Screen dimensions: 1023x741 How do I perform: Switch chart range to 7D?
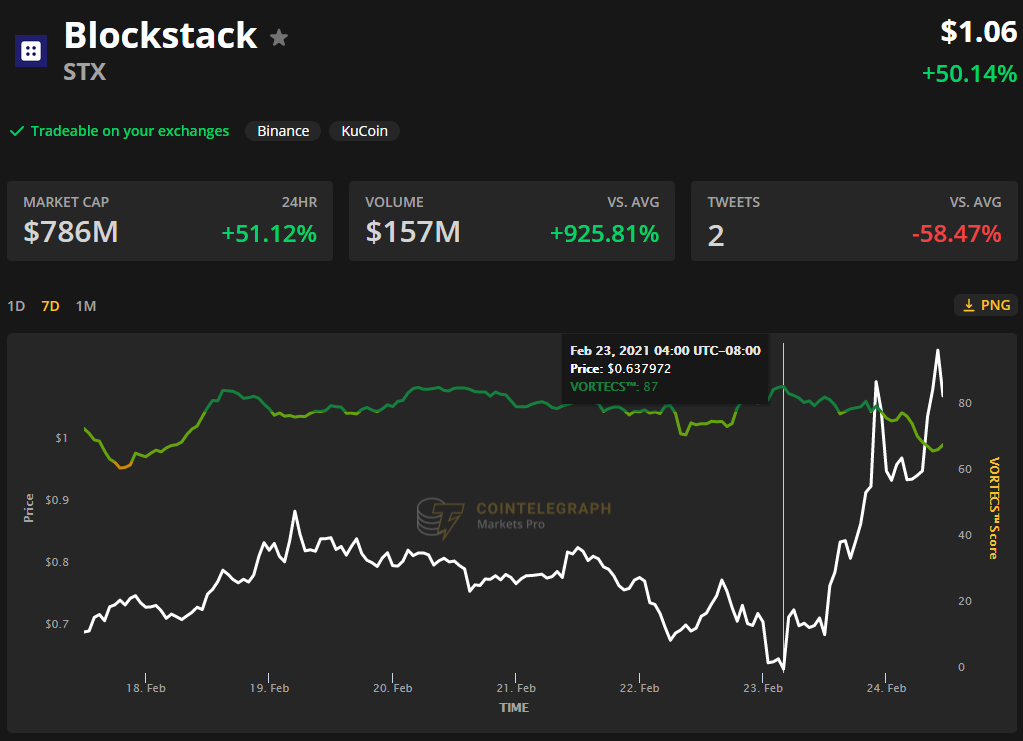[x=50, y=306]
